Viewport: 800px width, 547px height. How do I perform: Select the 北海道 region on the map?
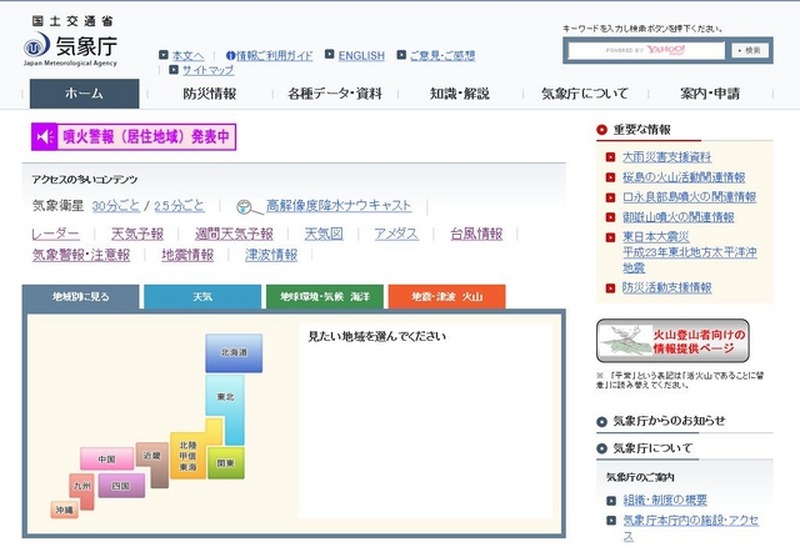tap(233, 353)
